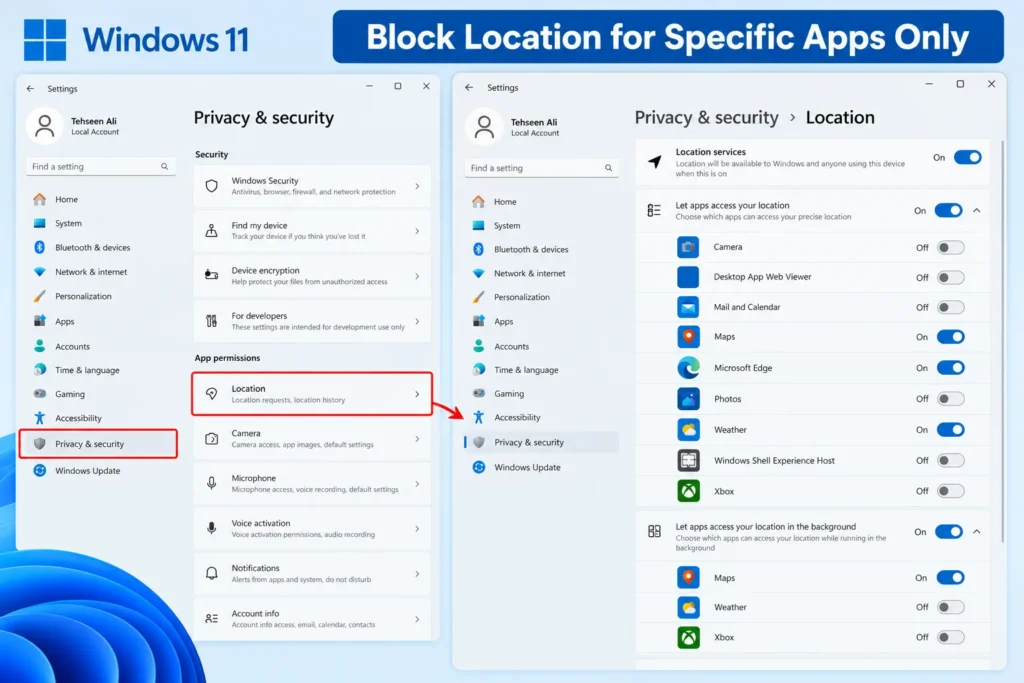Viewport: 1024px width, 683px height.
Task: Click the Mail and Calendar app icon
Action: 688,307
